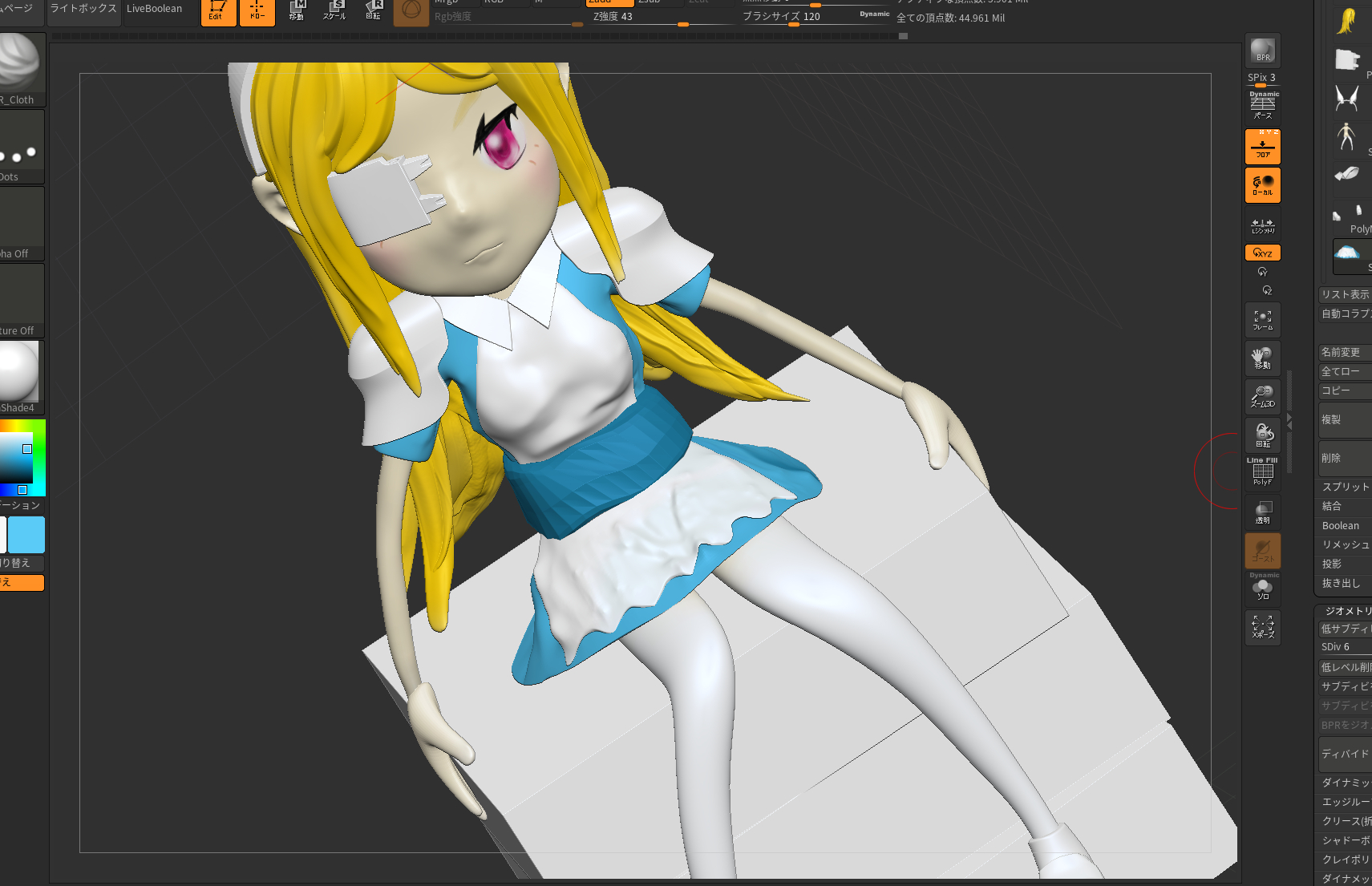
Task: Click 削除 (delete) subtool button
Action: click(x=1345, y=459)
